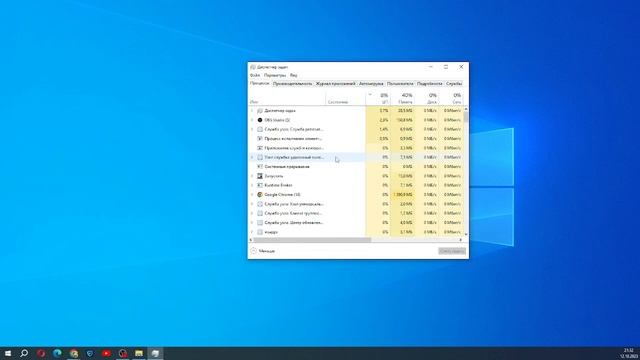The height and width of the screenshot is (360, 640).
Task: Sort by the Диск column header
Action: point(427,98)
